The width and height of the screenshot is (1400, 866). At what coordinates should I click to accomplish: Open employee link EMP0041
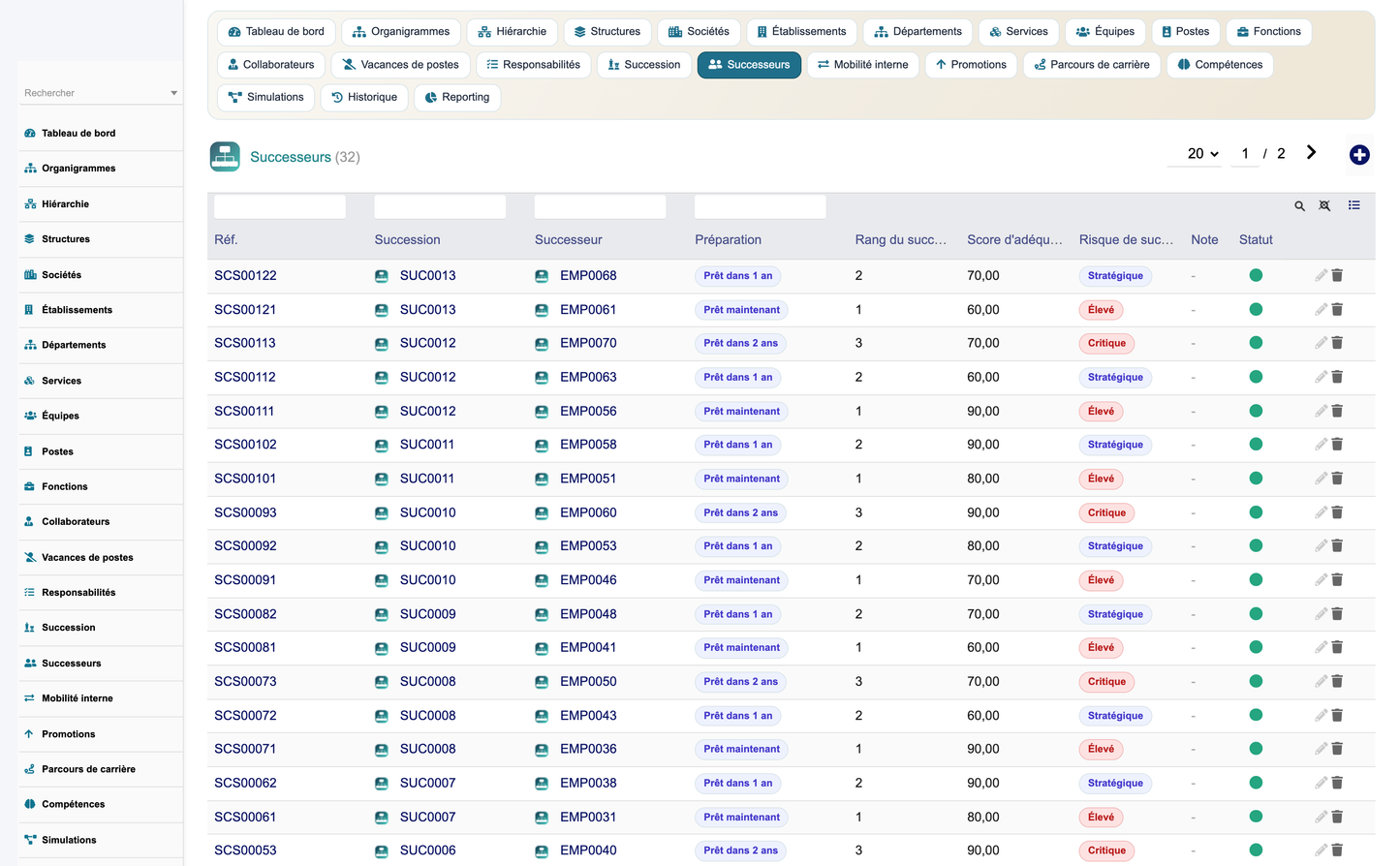[588, 648]
